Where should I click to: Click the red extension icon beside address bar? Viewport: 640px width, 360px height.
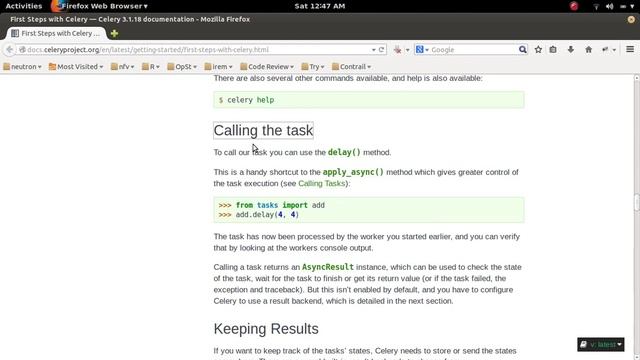(x=398, y=49)
